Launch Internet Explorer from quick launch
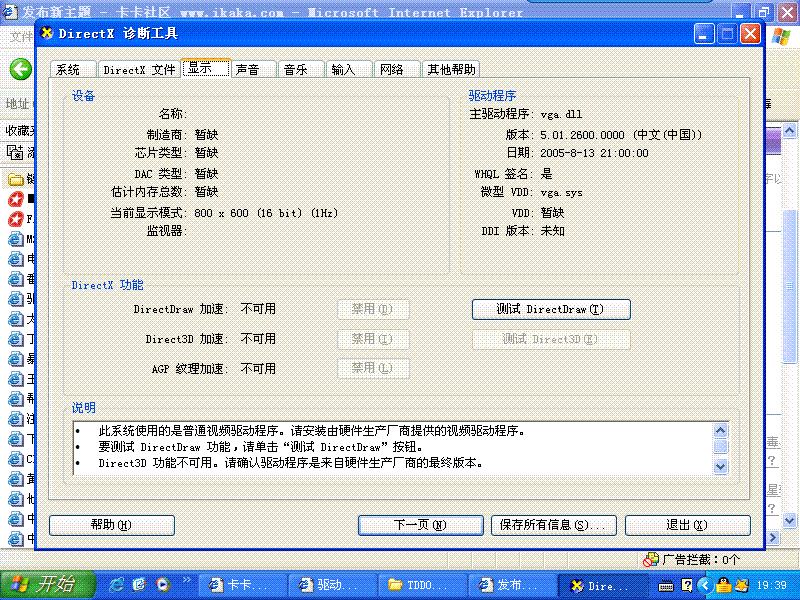The image size is (800, 600). 117,585
